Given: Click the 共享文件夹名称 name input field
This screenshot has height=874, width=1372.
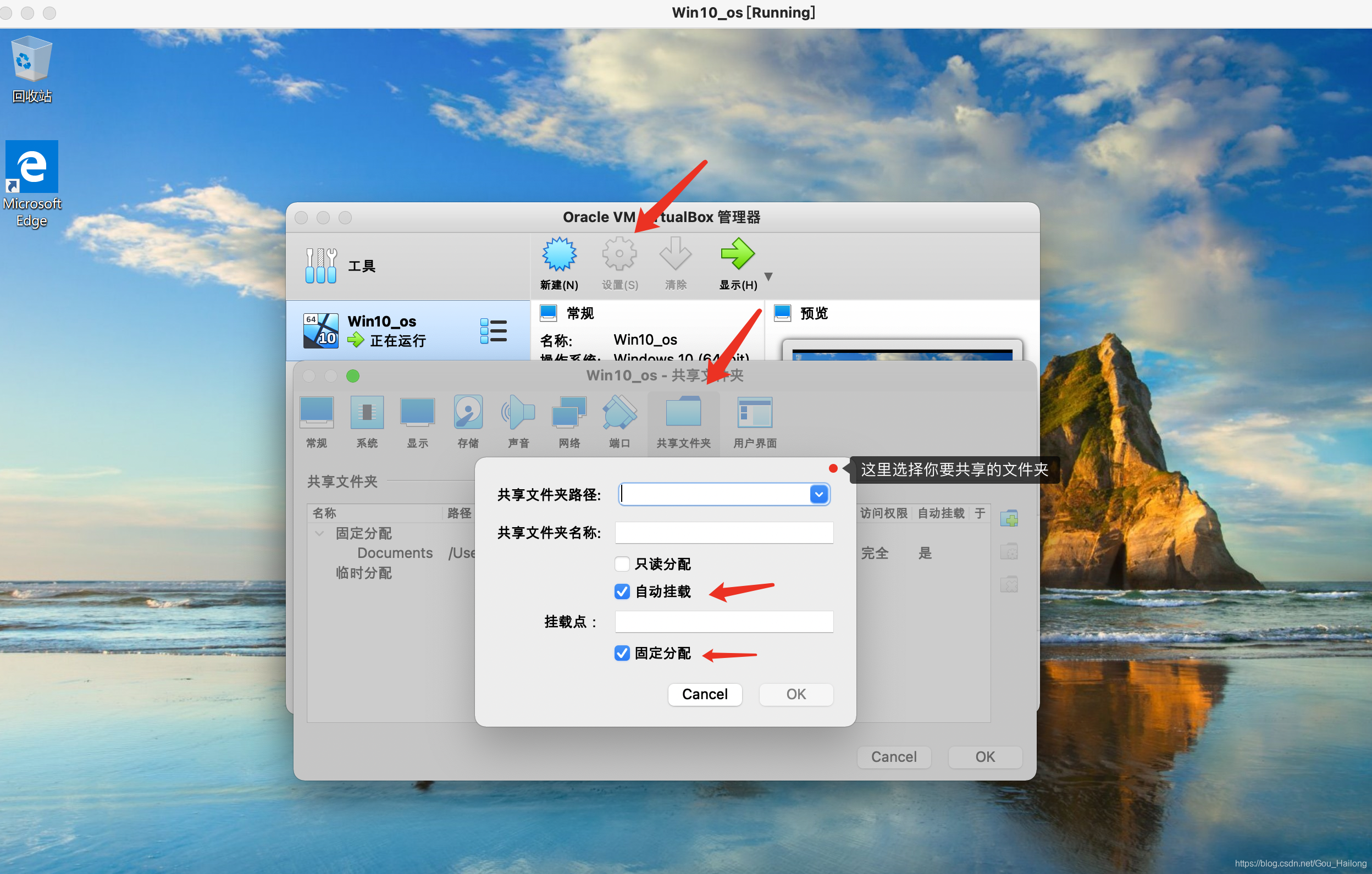Looking at the screenshot, I should tap(723, 532).
